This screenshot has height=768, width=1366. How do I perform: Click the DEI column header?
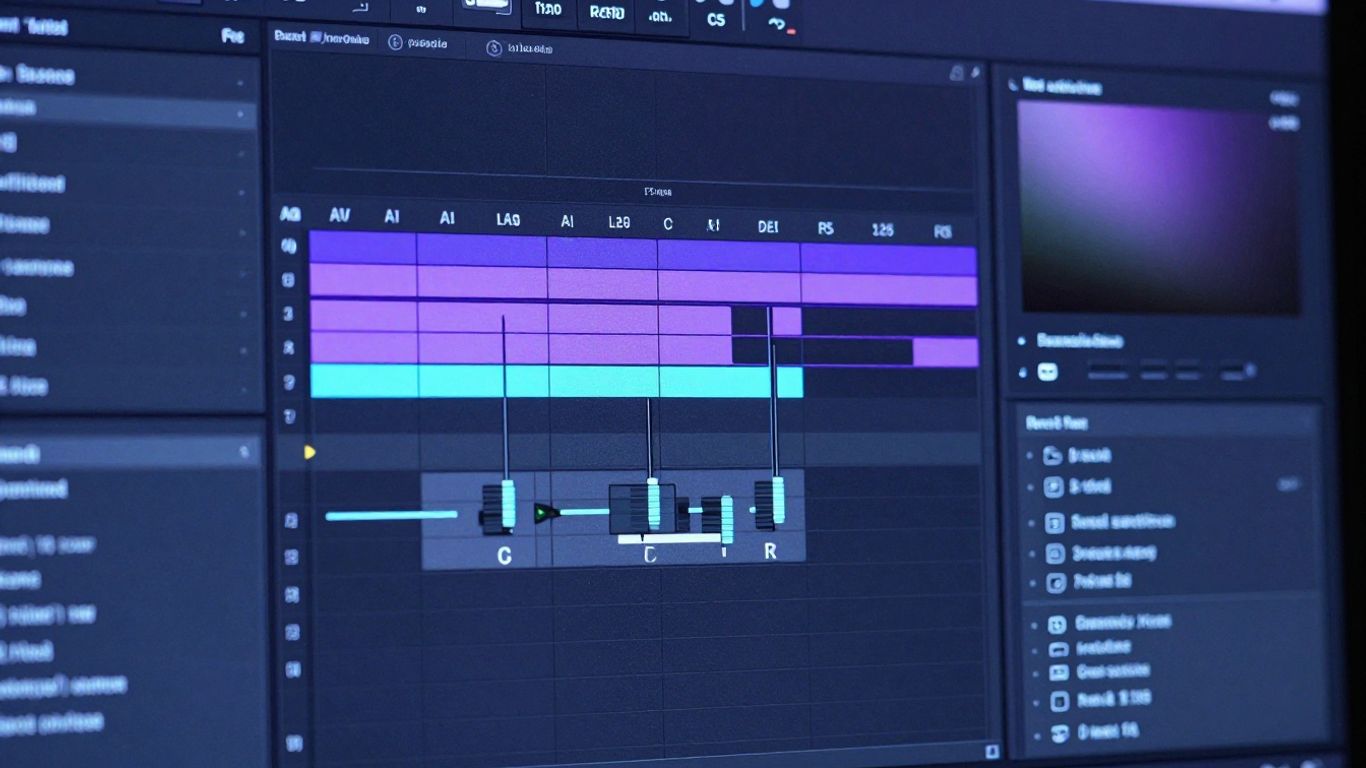pyautogui.click(x=768, y=227)
